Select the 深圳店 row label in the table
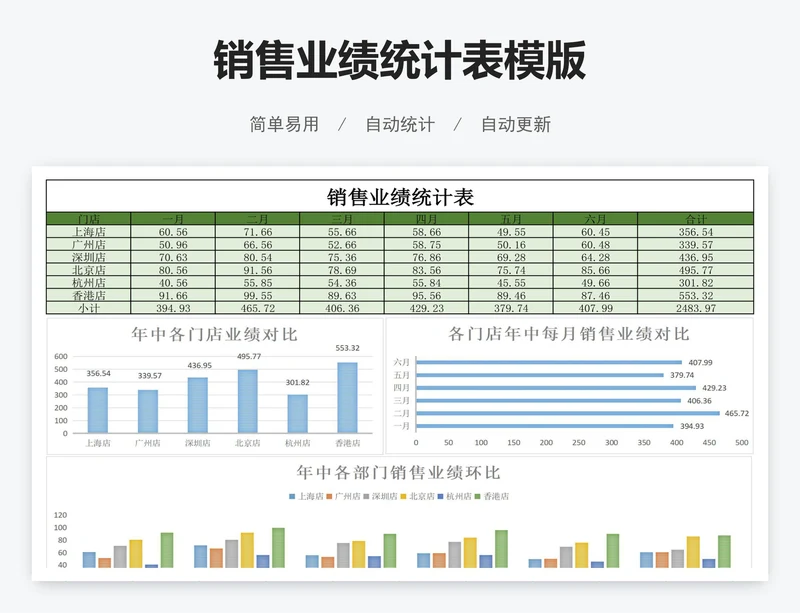The width and height of the screenshot is (800, 613). pyautogui.click(x=89, y=257)
